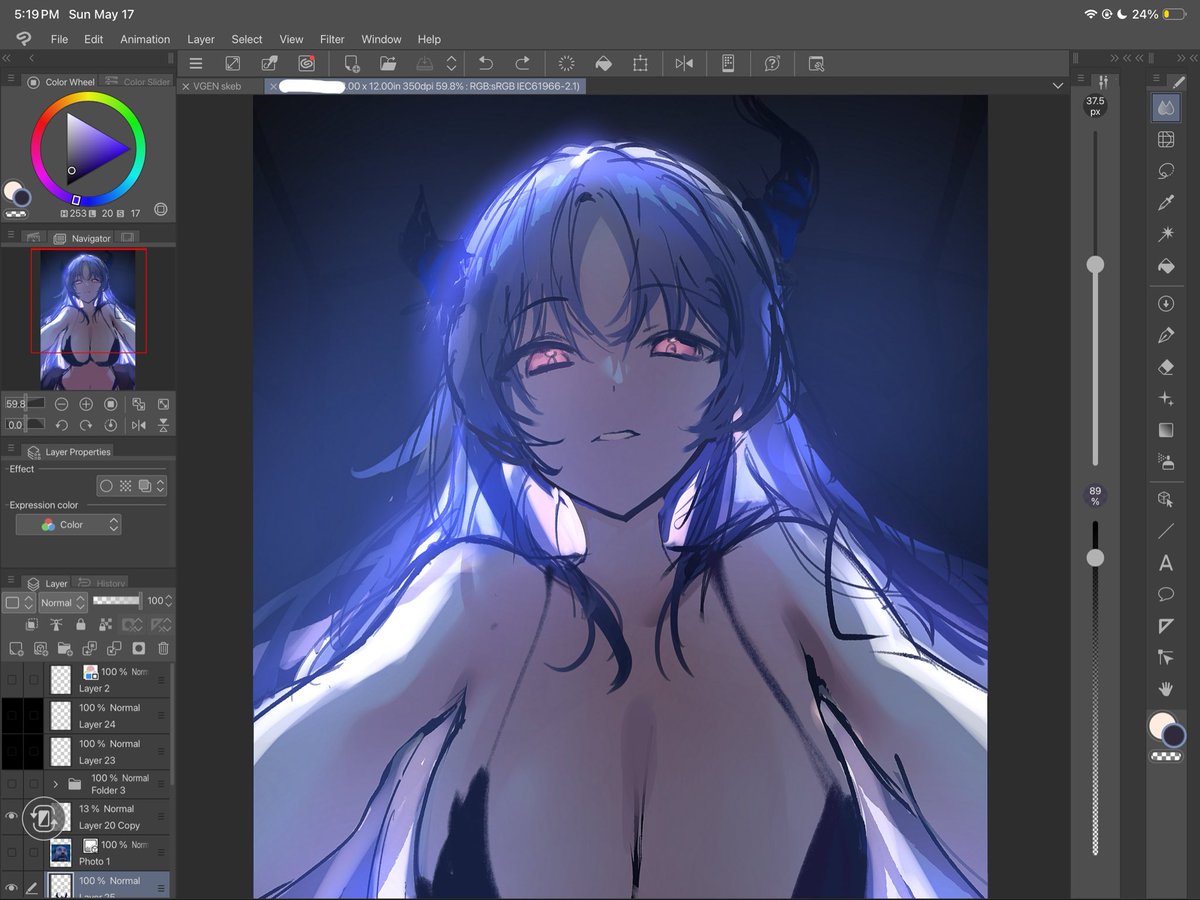
Task: Expand the document tabs list chevron
Action: pos(1058,86)
